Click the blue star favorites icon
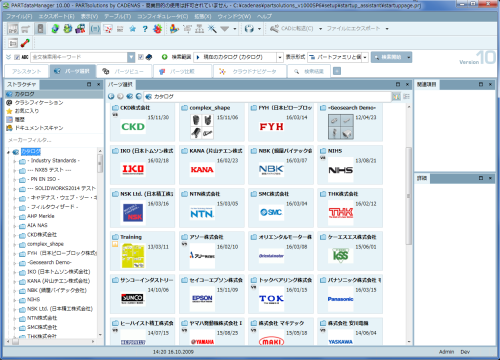 point(133,29)
